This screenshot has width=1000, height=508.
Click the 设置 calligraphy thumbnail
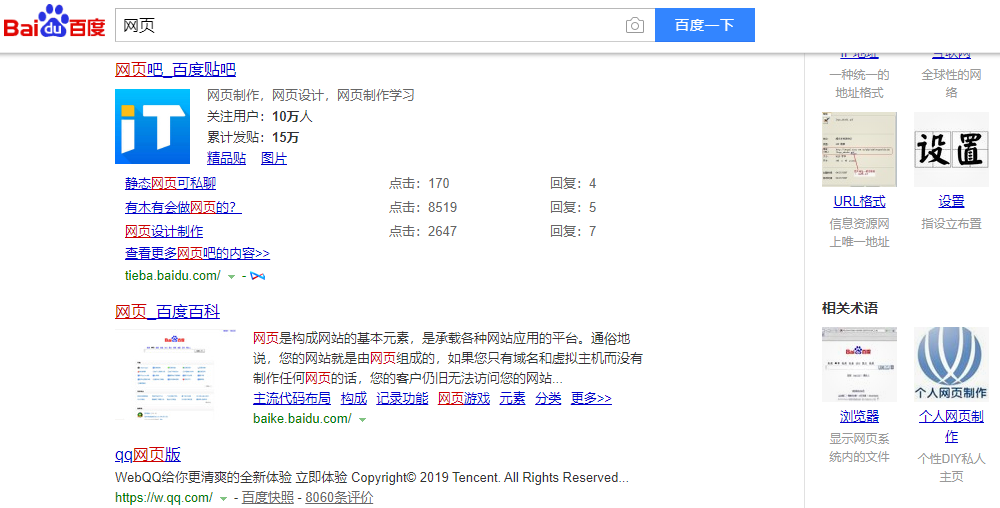[x=951, y=149]
